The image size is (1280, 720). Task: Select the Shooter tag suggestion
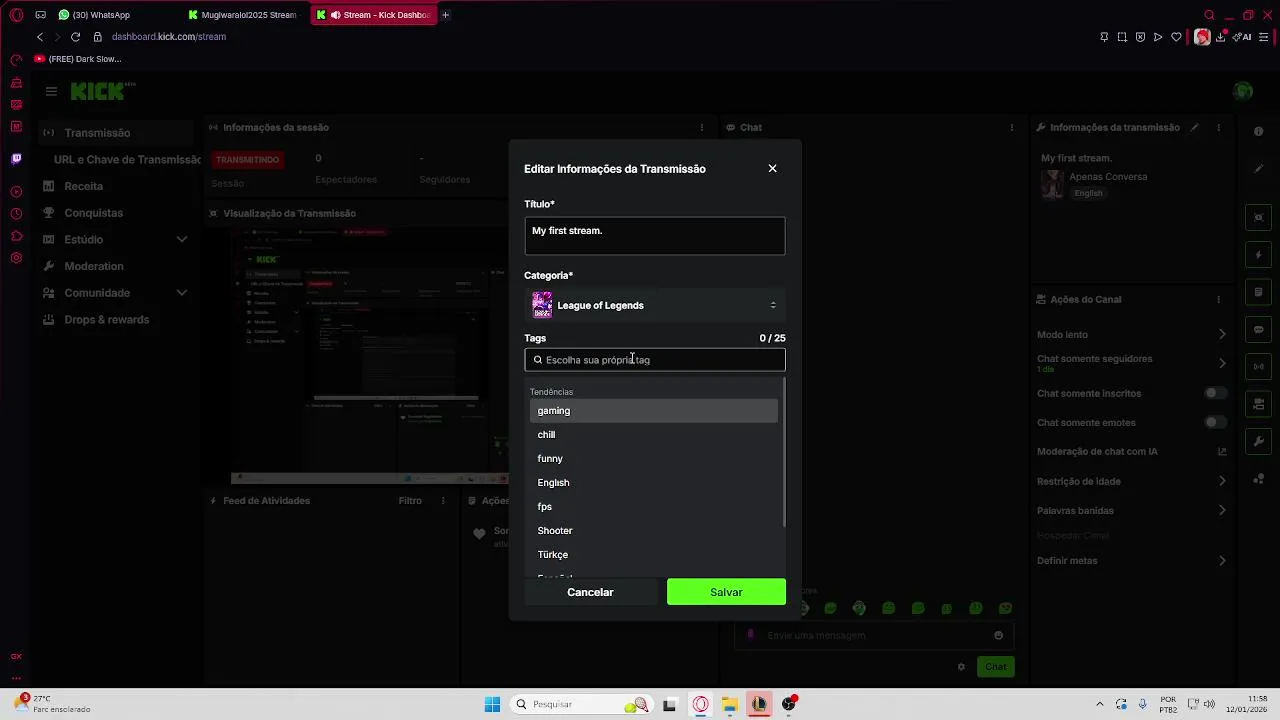[x=653, y=531]
